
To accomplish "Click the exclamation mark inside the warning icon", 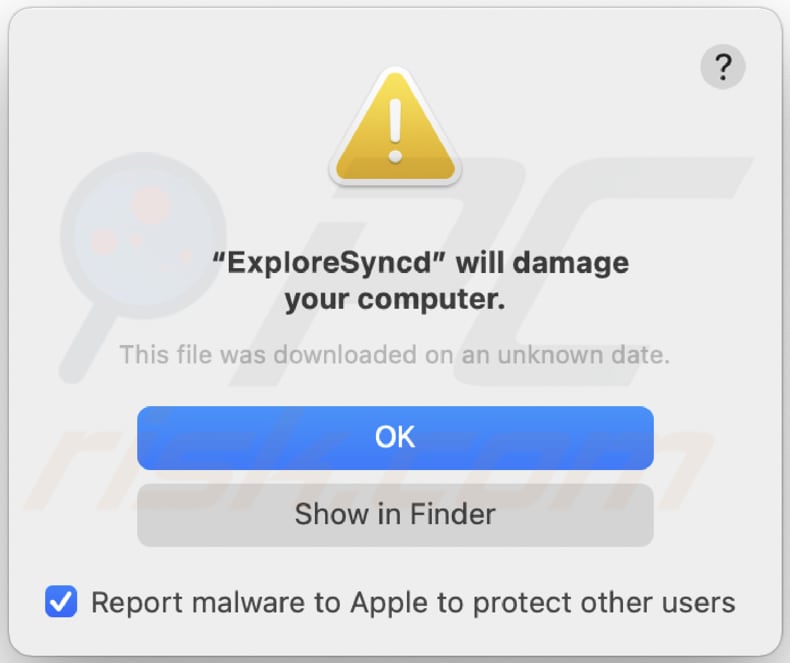I will pos(395,128).
